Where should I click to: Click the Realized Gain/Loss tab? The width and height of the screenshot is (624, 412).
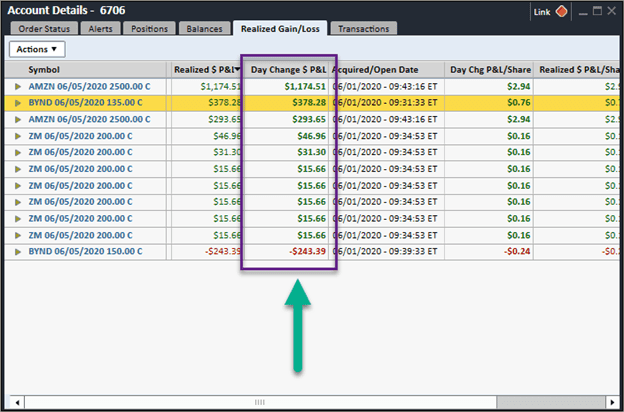coord(280,29)
